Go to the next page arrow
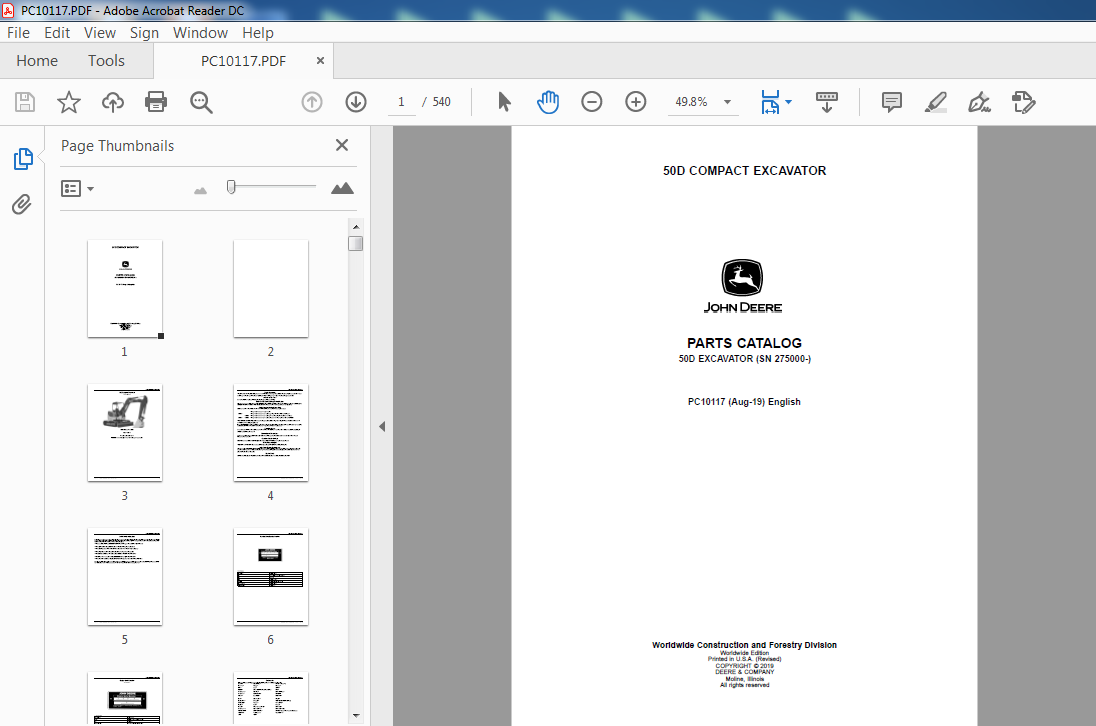The width and height of the screenshot is (1096, 726). 356,102
